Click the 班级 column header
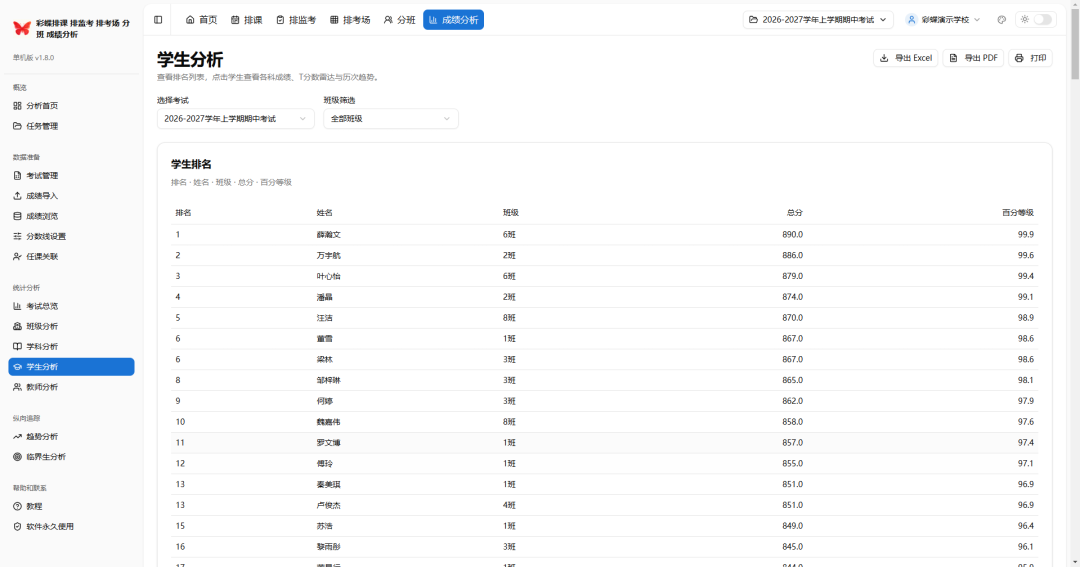Viewport: 1080px width, 567px height. point(510,213)
